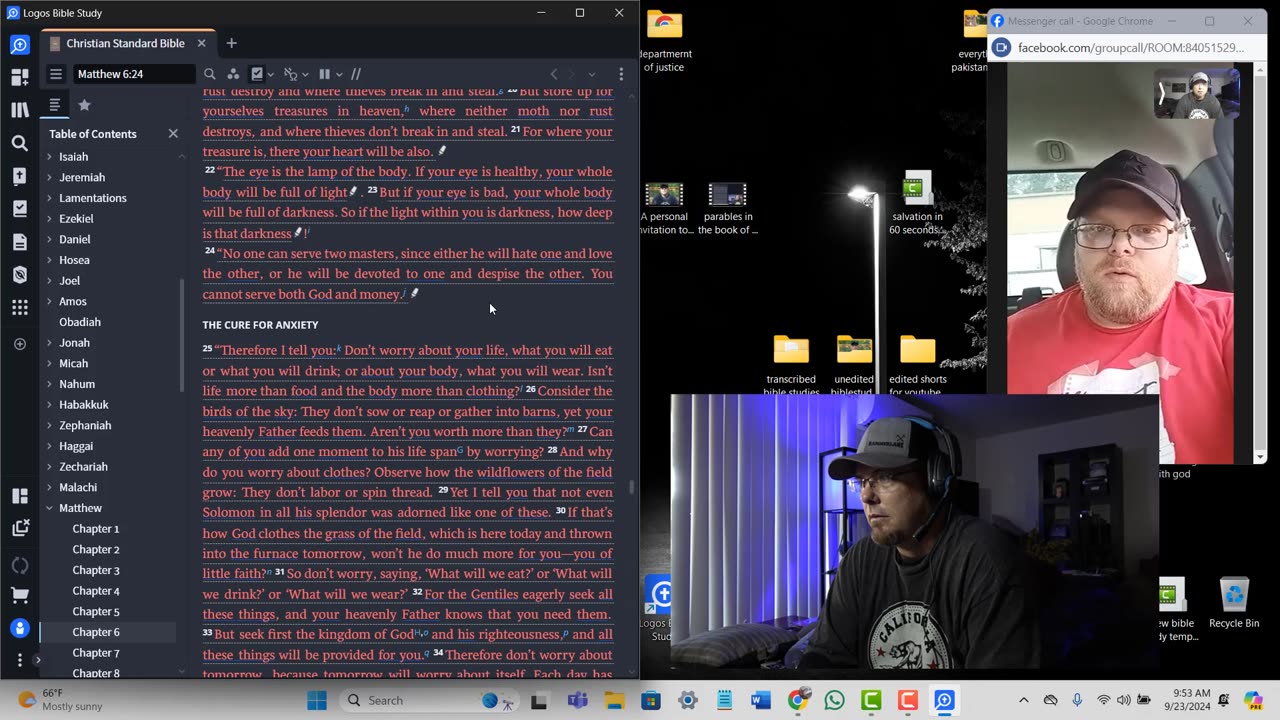Open Word from the taskbar
Screen dimensions: 1280x720
tap(760, 700)
